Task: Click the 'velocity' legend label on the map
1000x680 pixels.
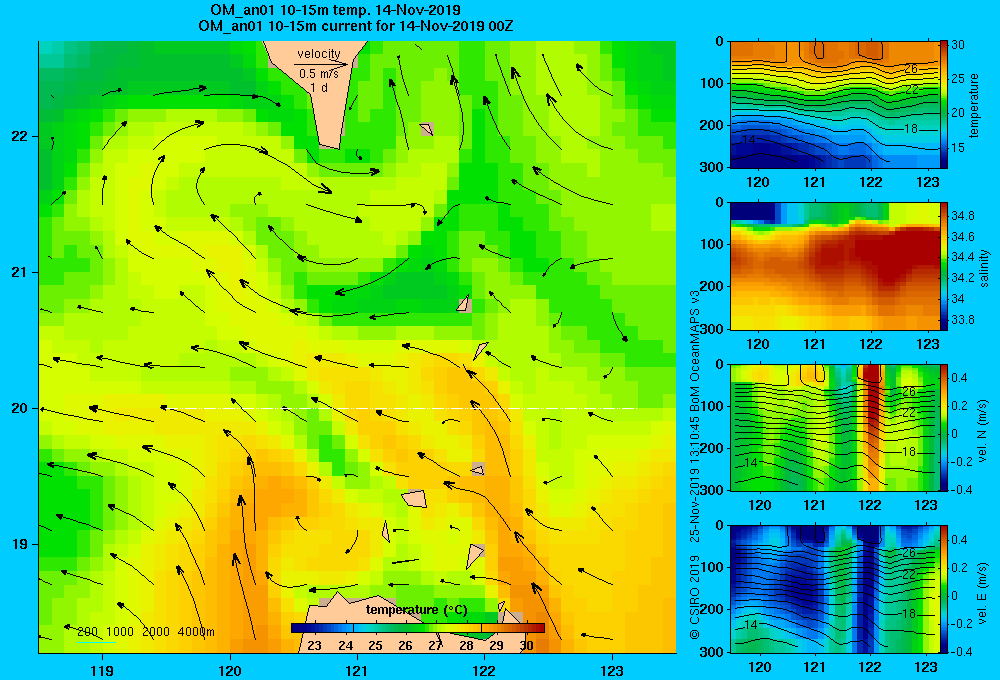Action: (x=318, y=54)
